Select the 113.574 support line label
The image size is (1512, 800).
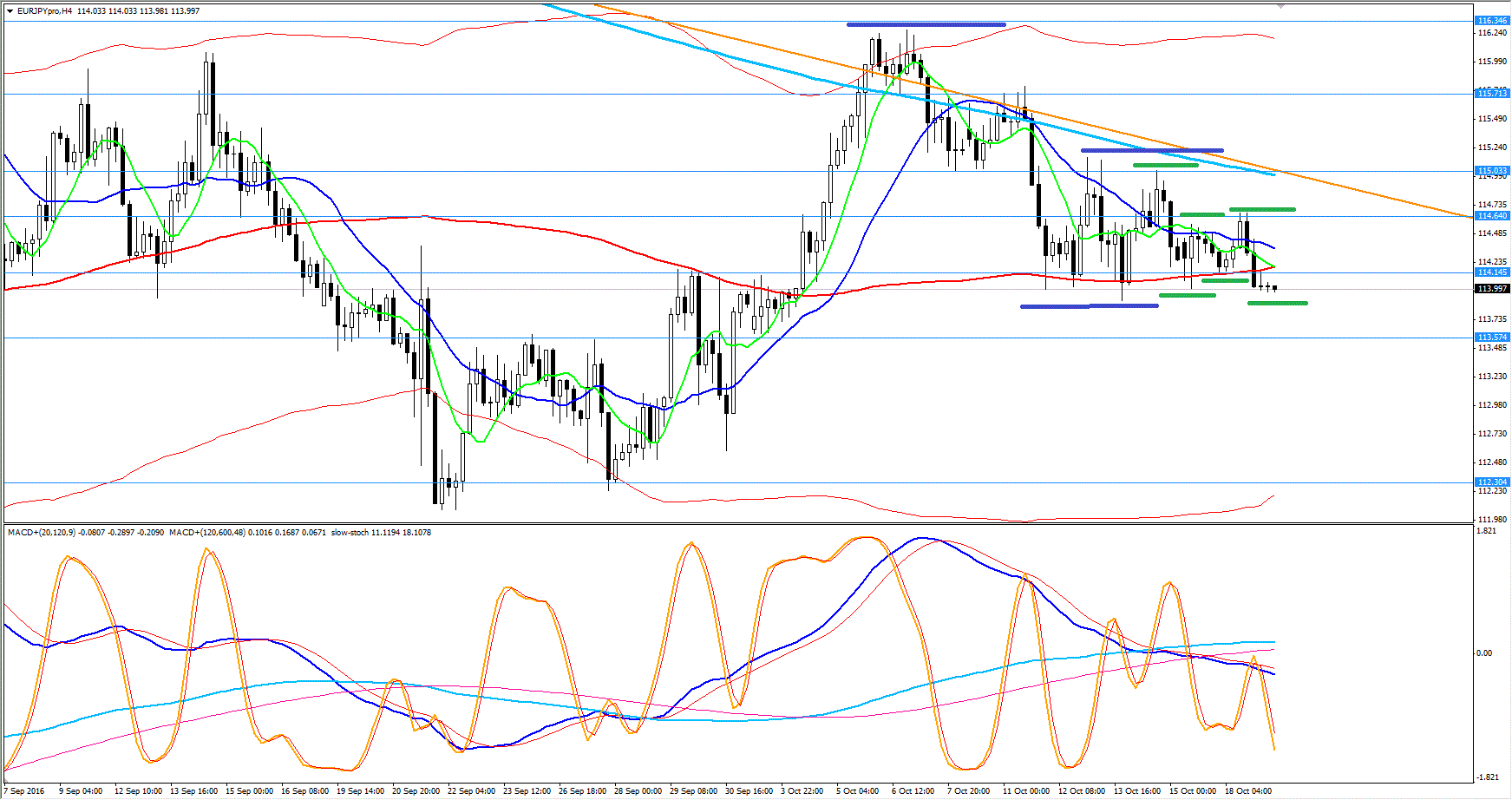1492,338
